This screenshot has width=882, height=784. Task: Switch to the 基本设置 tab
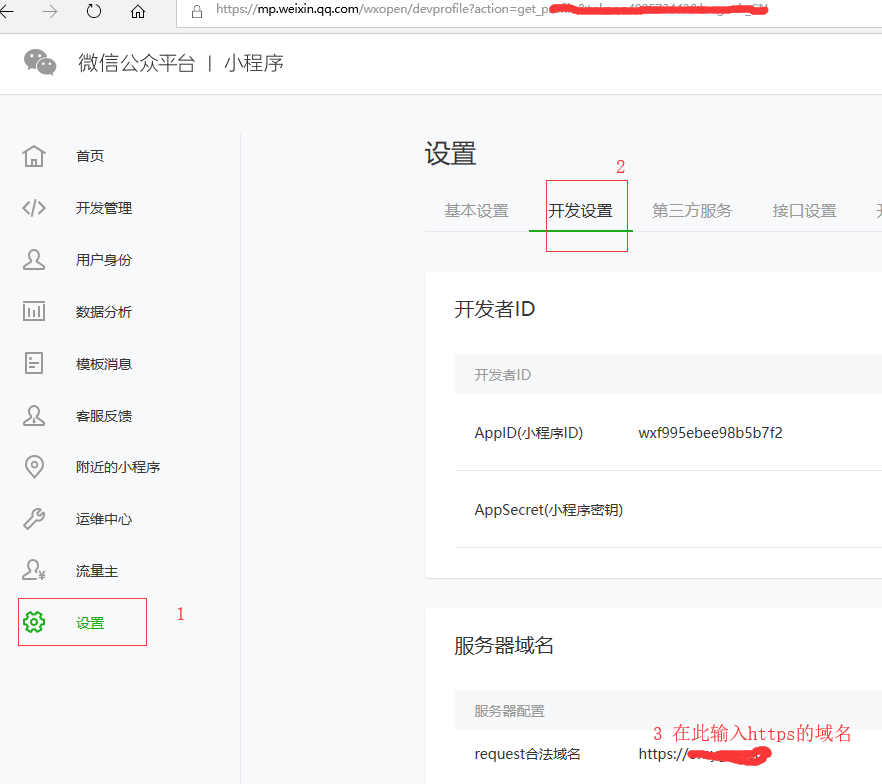pyautogui.click(x=476, y=210)
